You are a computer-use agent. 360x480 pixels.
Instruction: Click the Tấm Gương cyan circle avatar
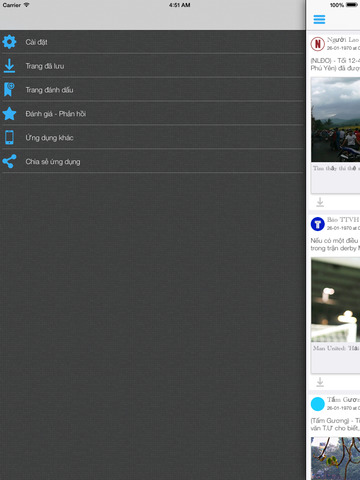[x=318, y=404]
